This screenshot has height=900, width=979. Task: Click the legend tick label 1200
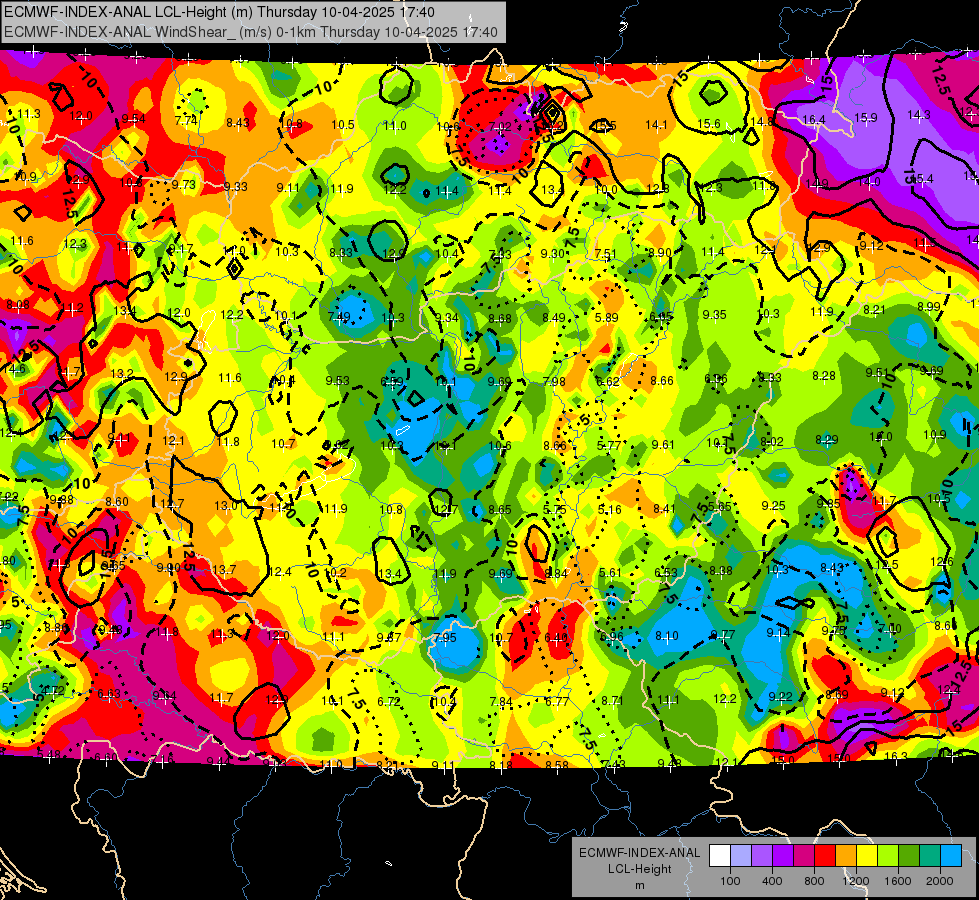(x=856, y=881)
